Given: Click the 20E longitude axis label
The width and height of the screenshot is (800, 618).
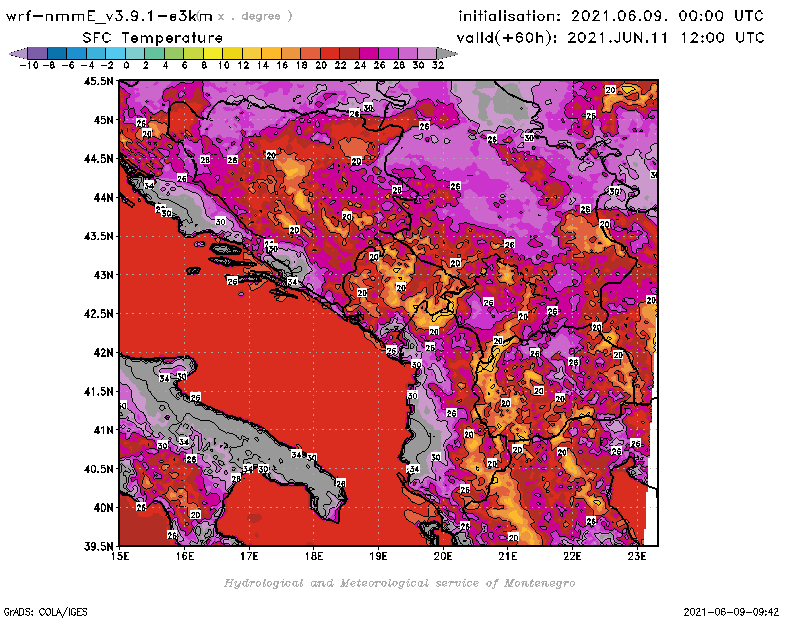Looking at the screenshot, I should click(x=443, y=556).
